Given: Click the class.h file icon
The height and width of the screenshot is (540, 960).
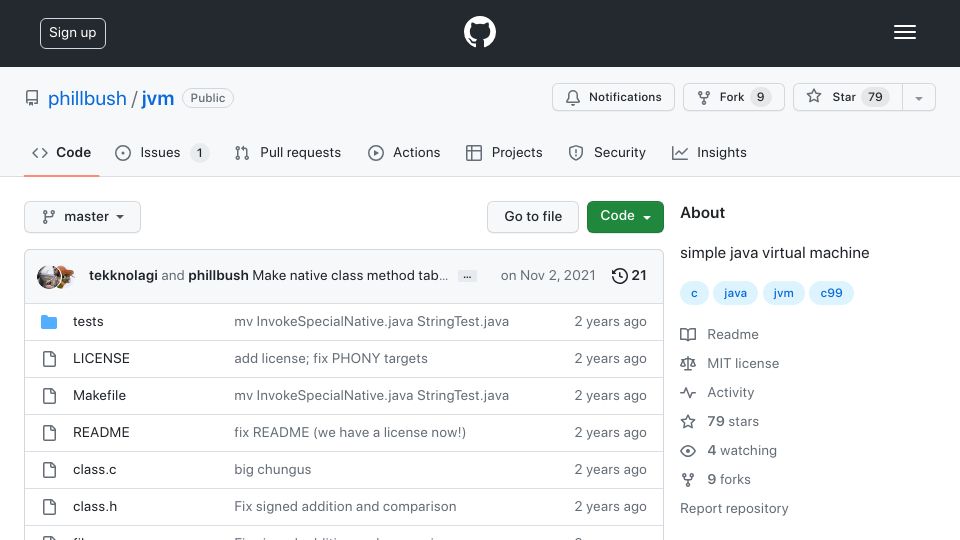Looking at the screenshot, I should tap(49, 507).
